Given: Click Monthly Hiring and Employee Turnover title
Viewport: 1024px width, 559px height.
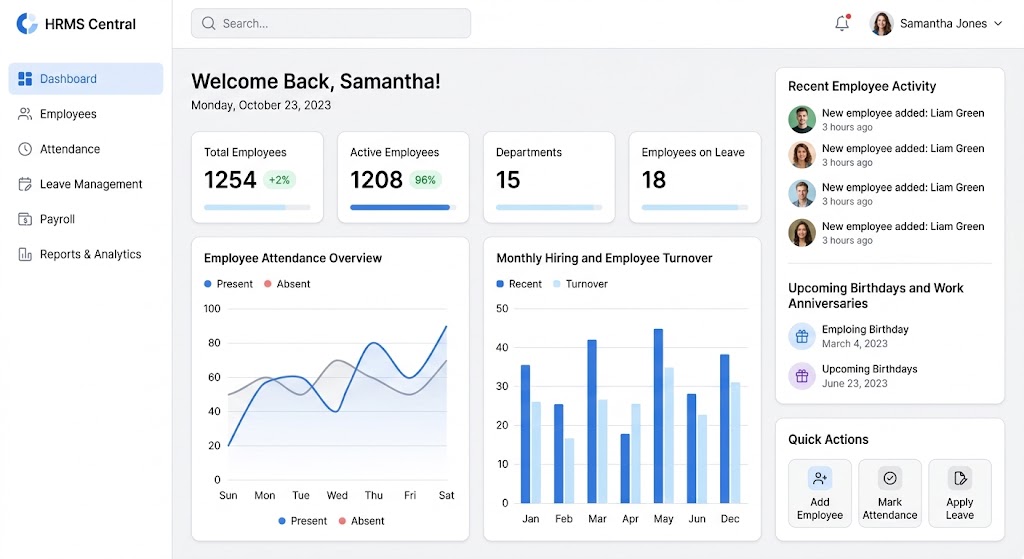Looking at the screenshot, I should [604, 258].
